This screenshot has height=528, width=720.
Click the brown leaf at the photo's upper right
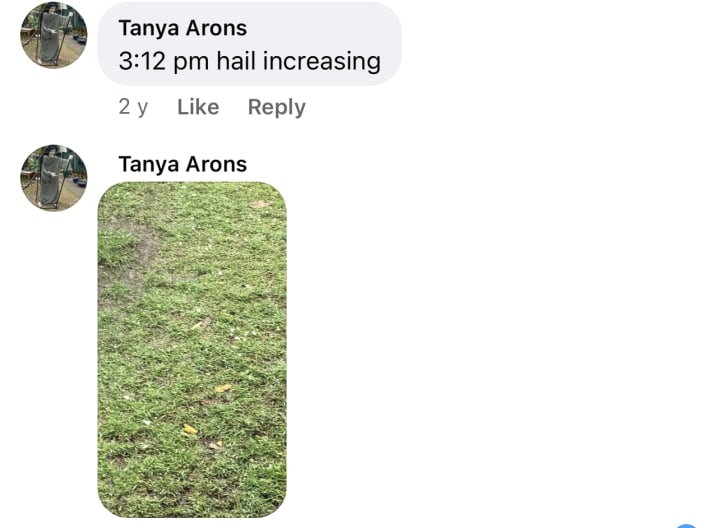tap(260, 204)
